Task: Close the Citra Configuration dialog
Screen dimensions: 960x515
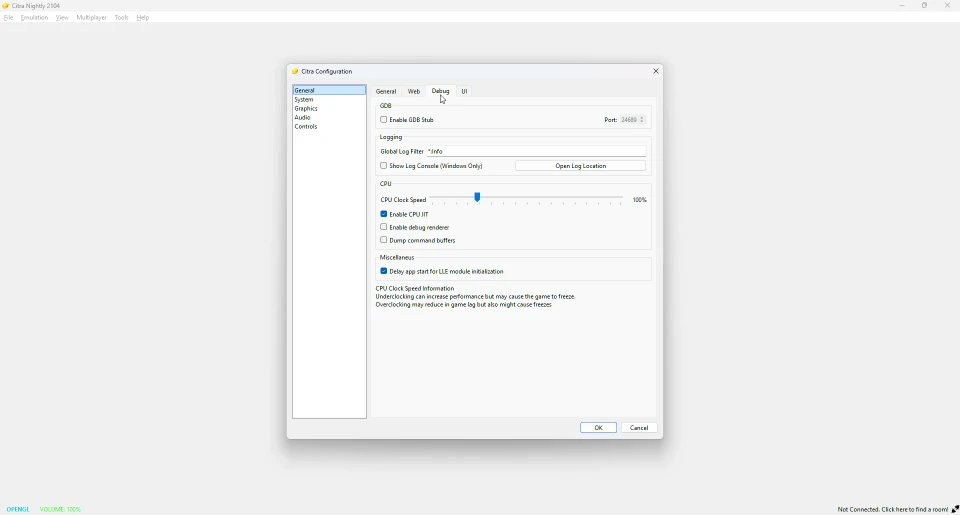Action: (656, 71)
